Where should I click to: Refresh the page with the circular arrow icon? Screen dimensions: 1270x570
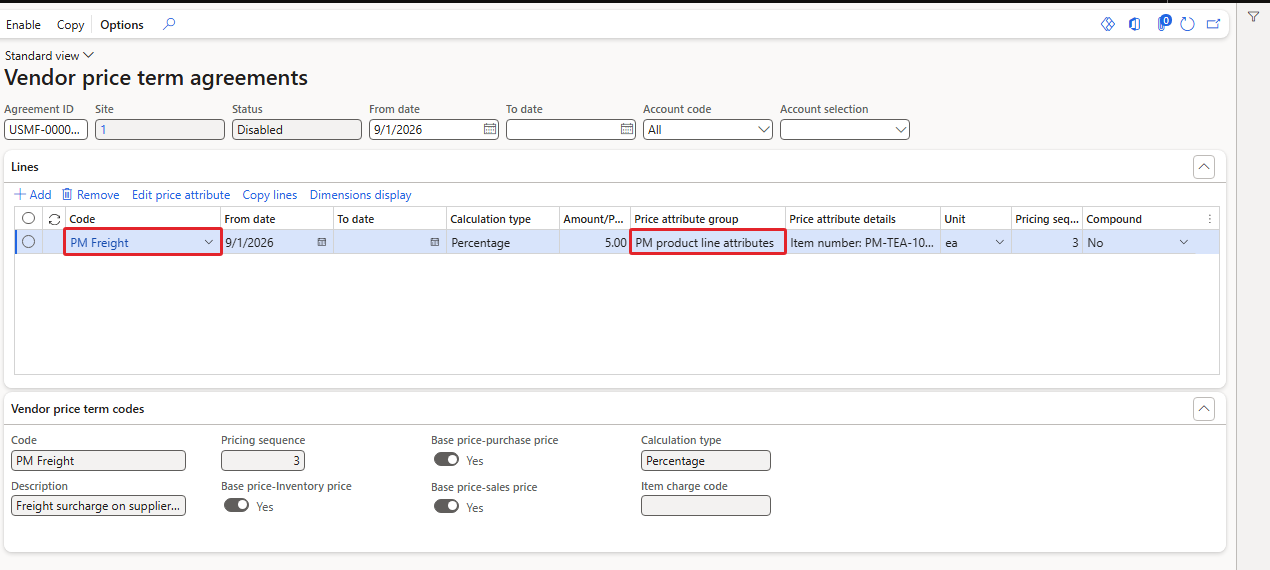tap(1187, 24)
